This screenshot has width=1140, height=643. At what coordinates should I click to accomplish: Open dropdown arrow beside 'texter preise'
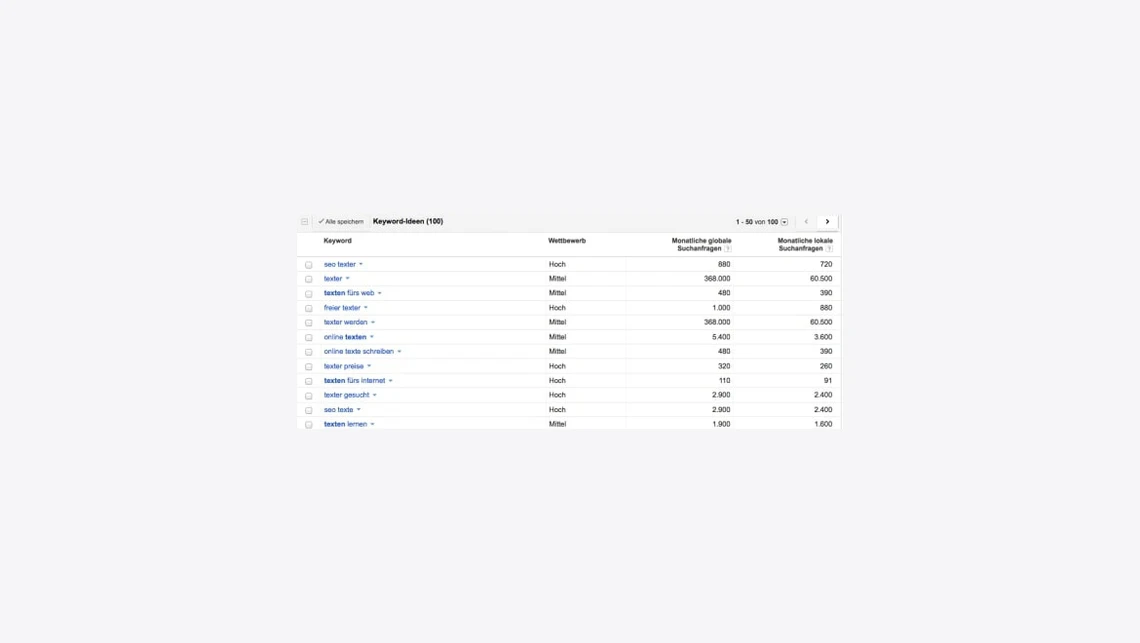(369, 366)
